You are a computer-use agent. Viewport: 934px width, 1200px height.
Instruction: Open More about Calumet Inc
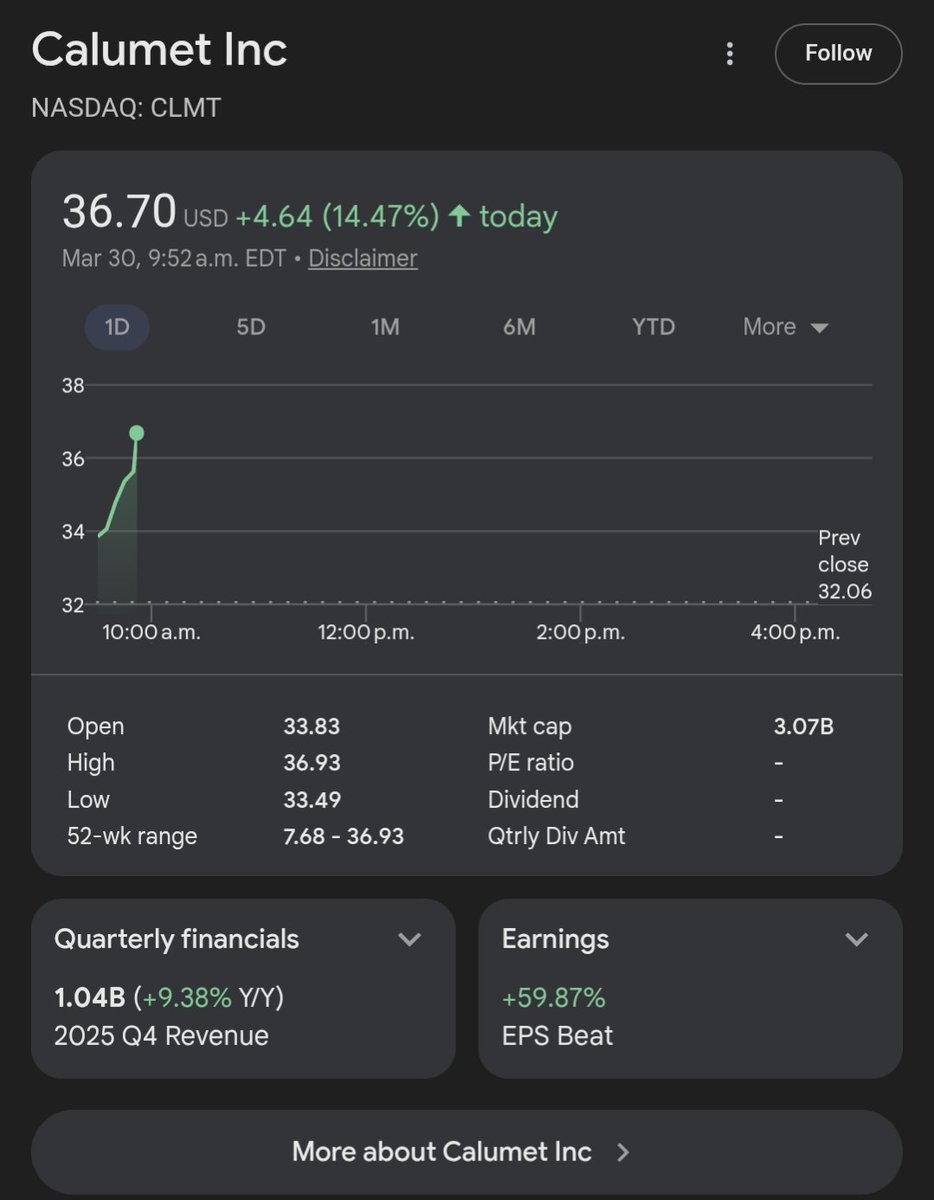[466, 1152]
